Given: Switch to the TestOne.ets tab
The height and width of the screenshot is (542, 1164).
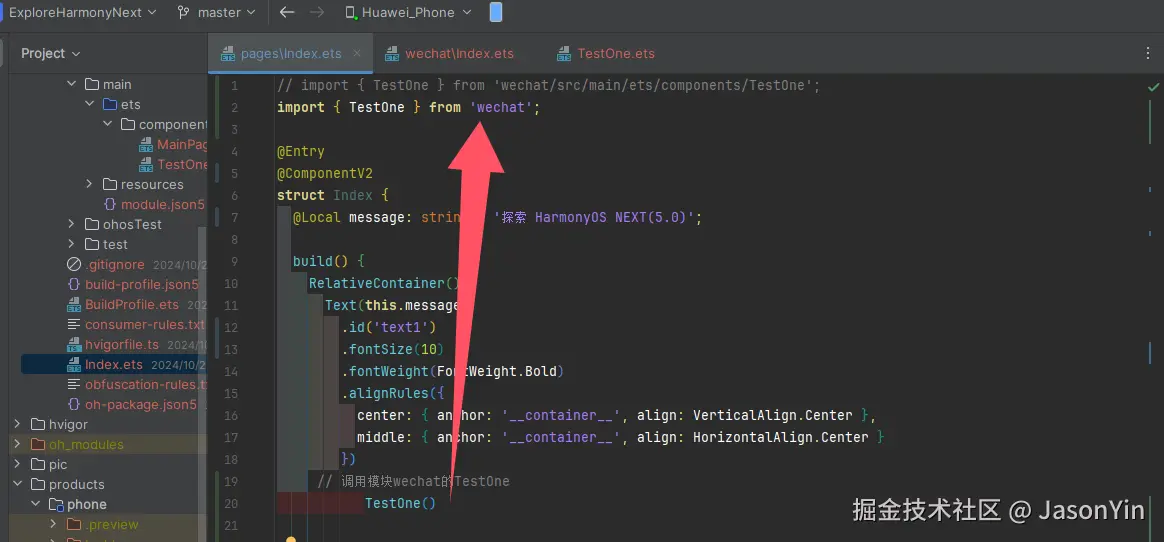Looking at the screenshot, I should (606, 53).
